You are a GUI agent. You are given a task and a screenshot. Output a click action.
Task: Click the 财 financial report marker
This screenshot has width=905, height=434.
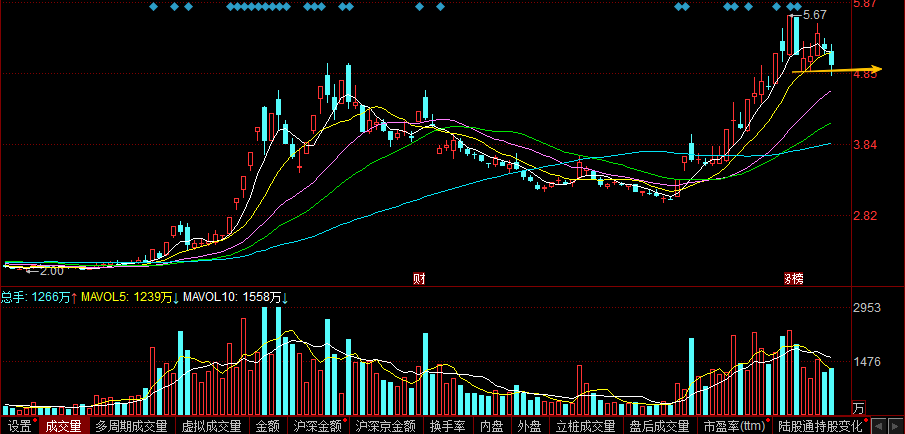[x=419, y=279]
